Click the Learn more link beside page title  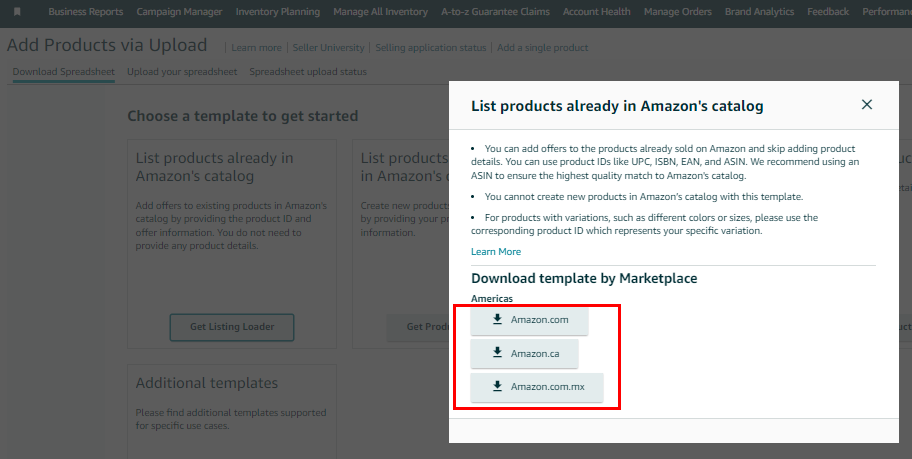pos(256,48)
